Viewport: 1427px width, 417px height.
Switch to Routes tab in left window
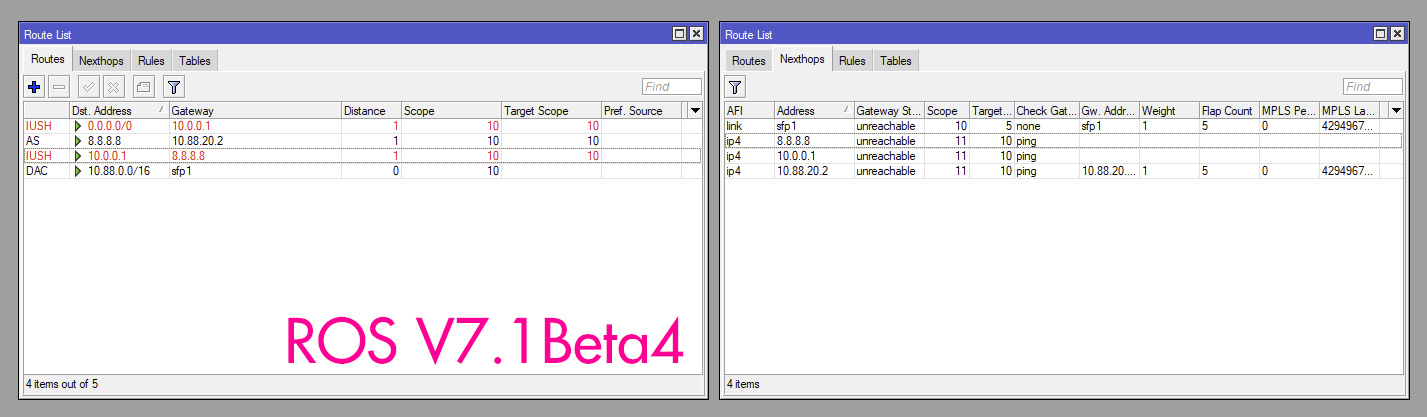(48, 60)
